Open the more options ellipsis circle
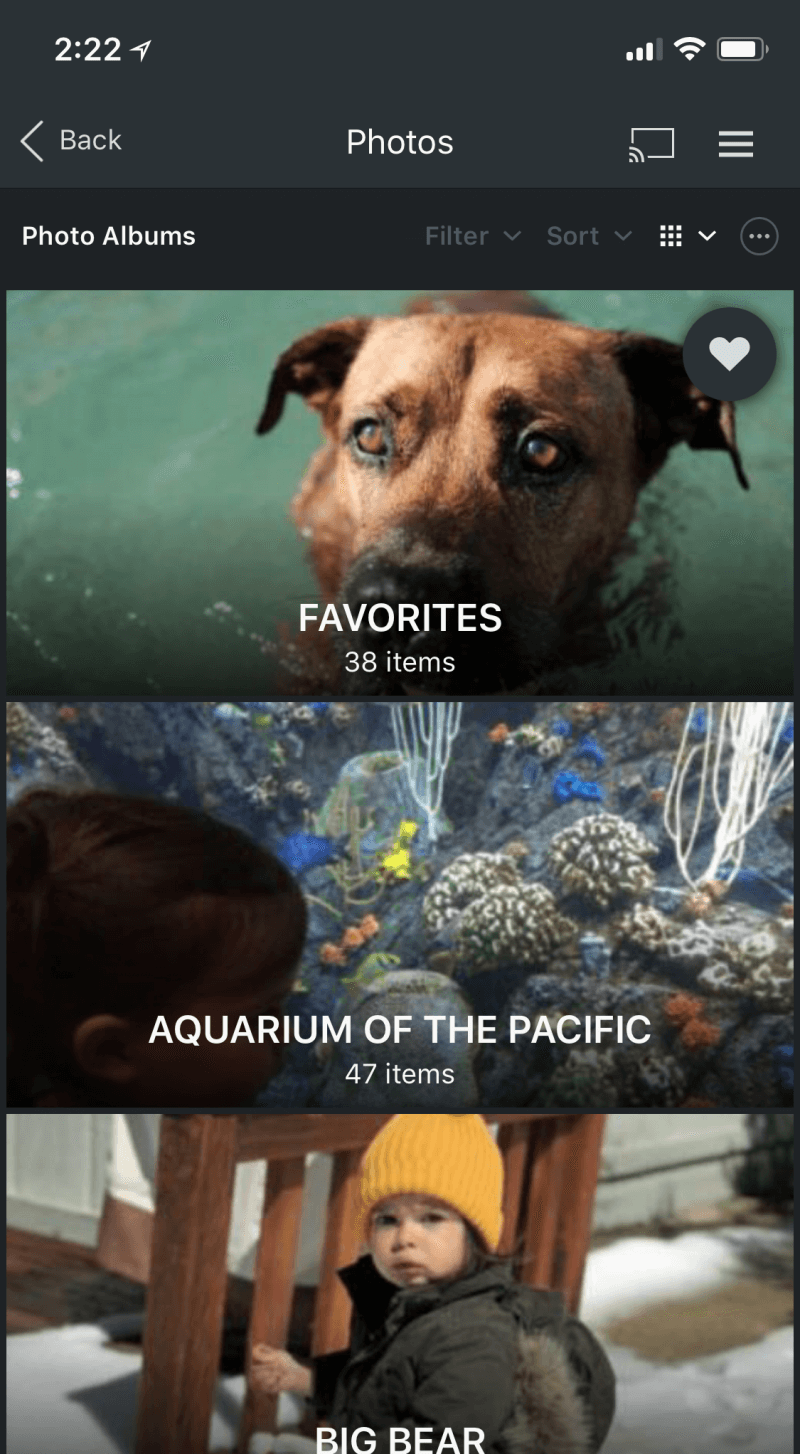This screenshot has width=800, height=1454. point(759,237)
